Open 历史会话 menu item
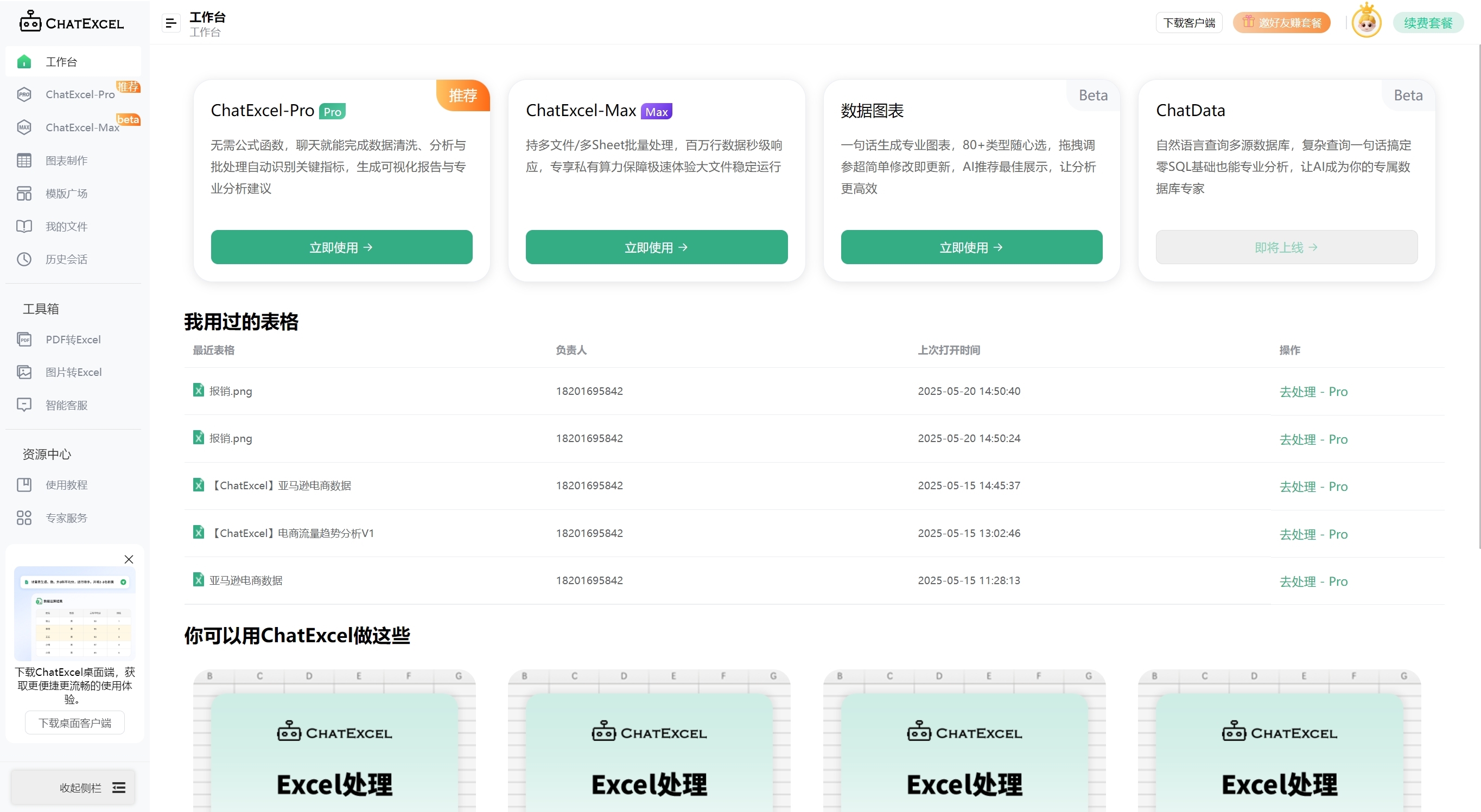This screenshot has height=812, width=1481. point(74,259)
